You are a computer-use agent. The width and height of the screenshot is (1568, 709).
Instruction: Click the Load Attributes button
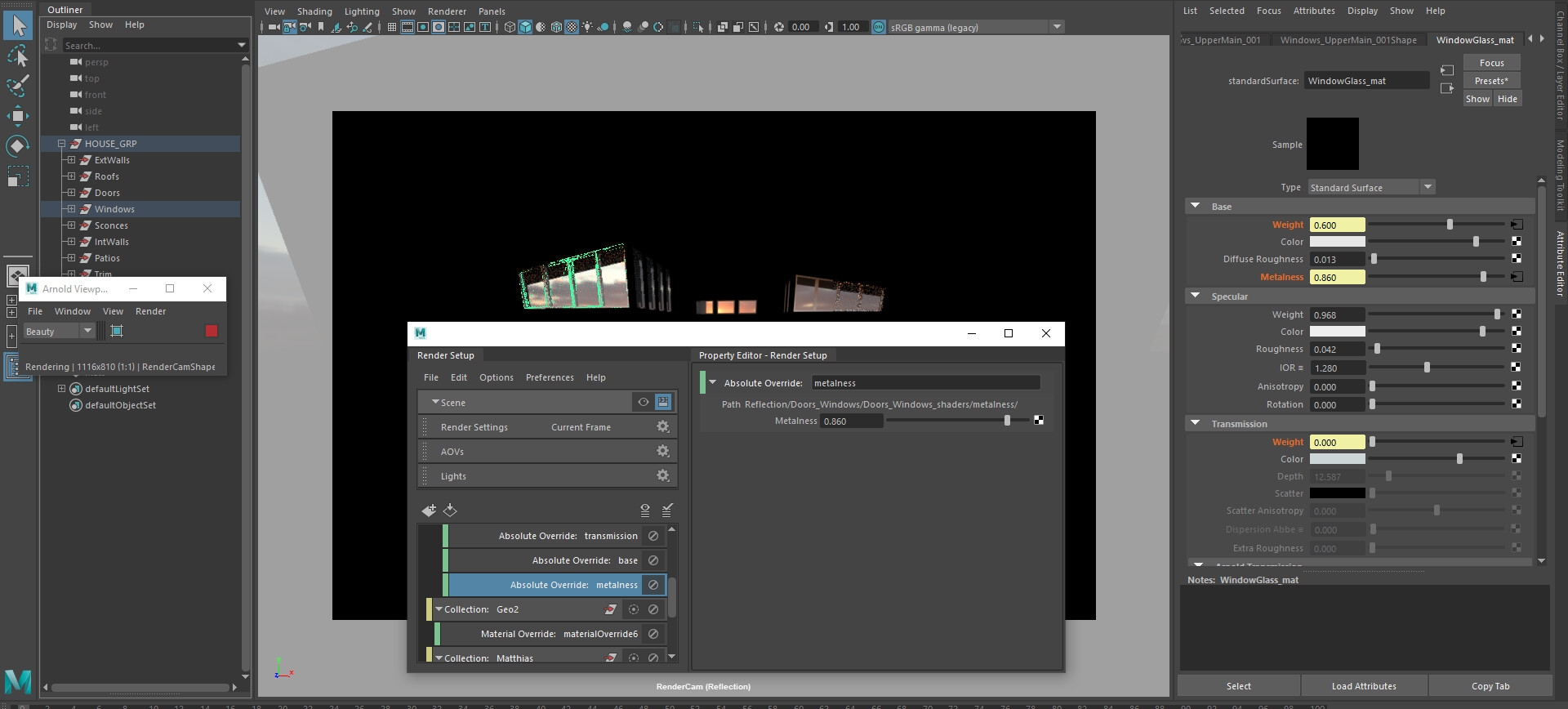tap(1363, 686)
